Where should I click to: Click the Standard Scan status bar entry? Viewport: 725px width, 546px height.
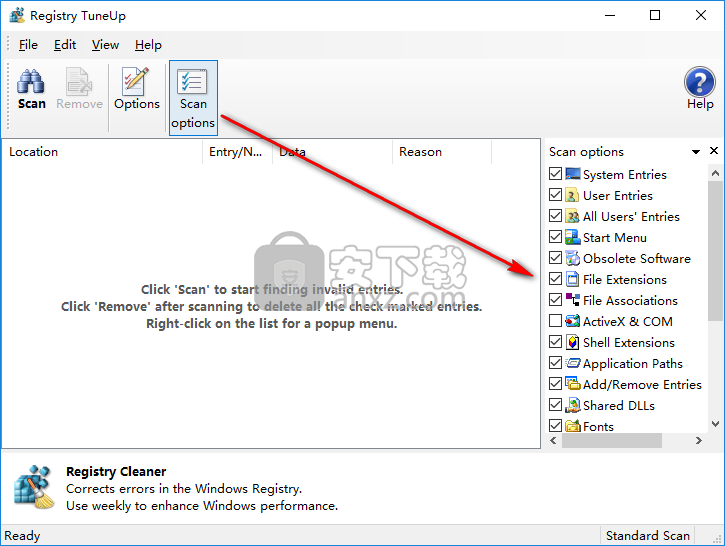647,535
